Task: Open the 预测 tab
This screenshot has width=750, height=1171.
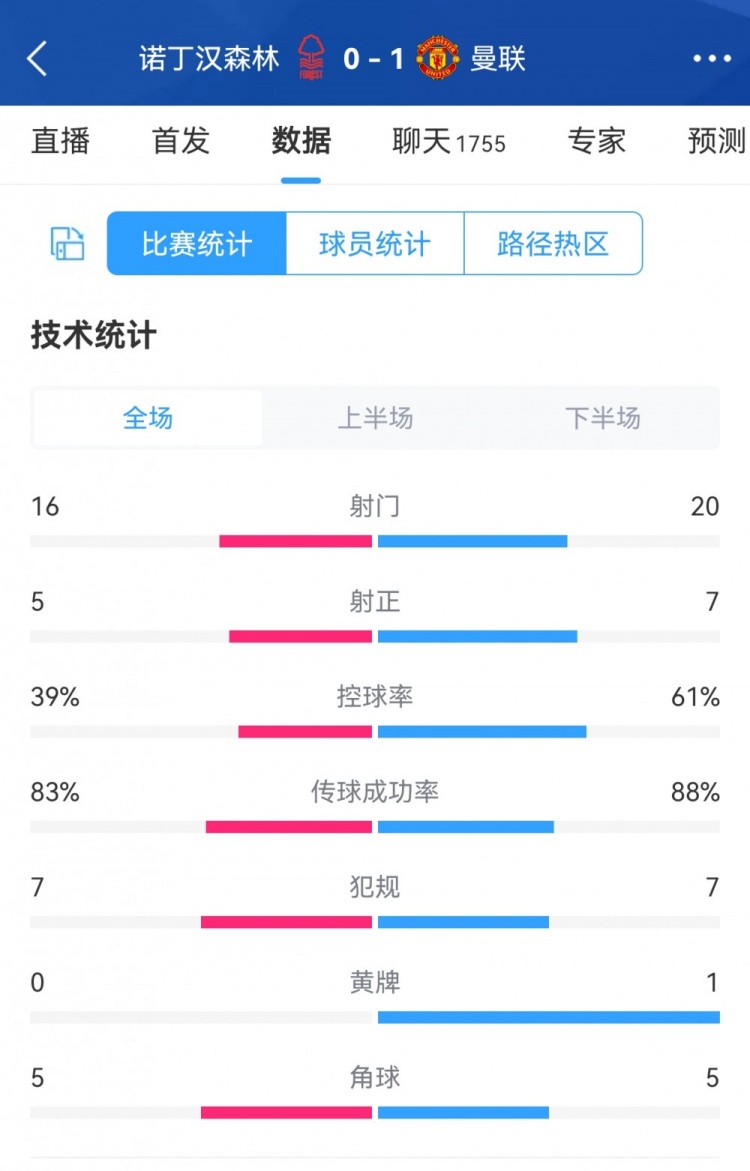Action: tap(717, 141)
